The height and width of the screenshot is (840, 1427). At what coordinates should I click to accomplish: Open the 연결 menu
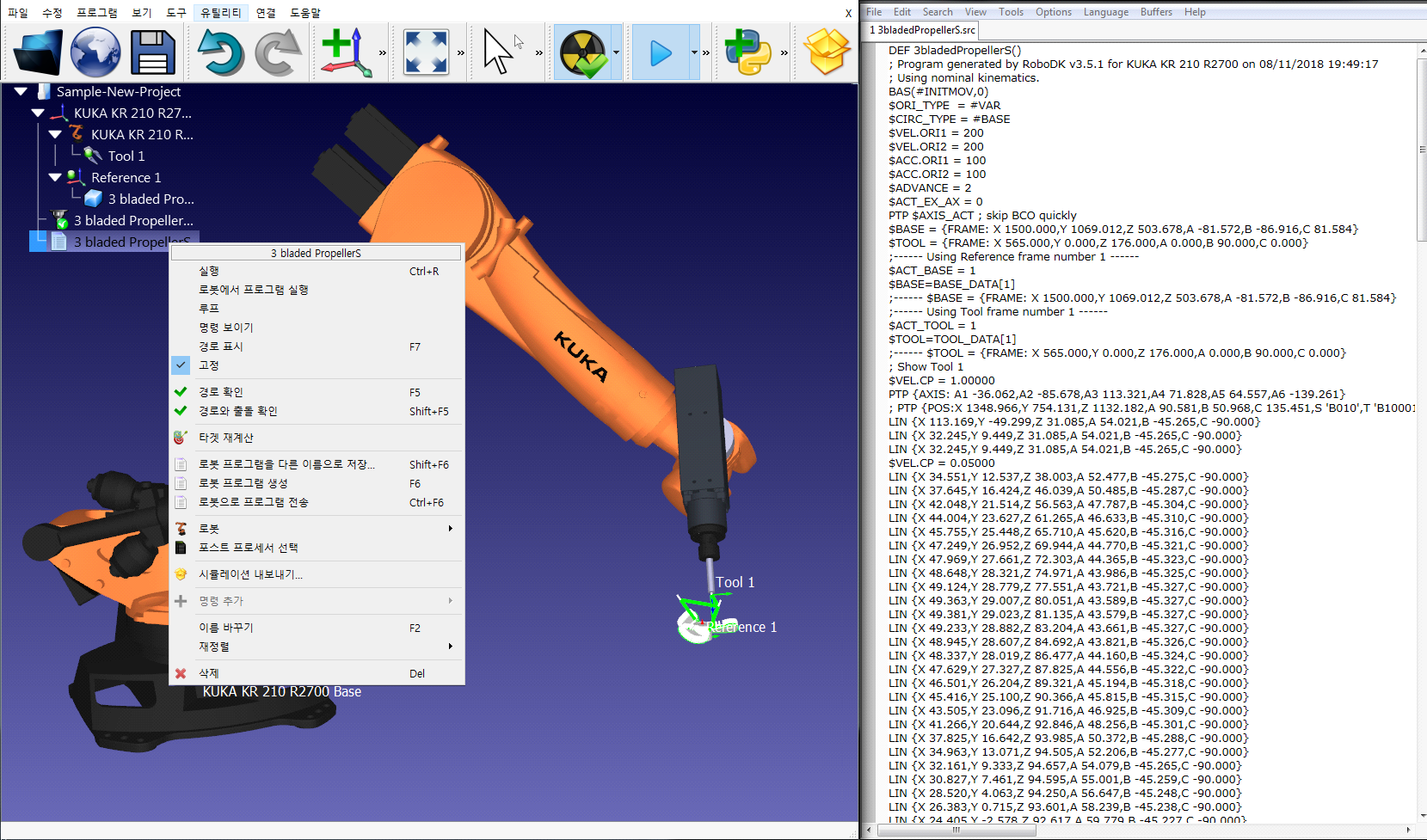[266, 13]
